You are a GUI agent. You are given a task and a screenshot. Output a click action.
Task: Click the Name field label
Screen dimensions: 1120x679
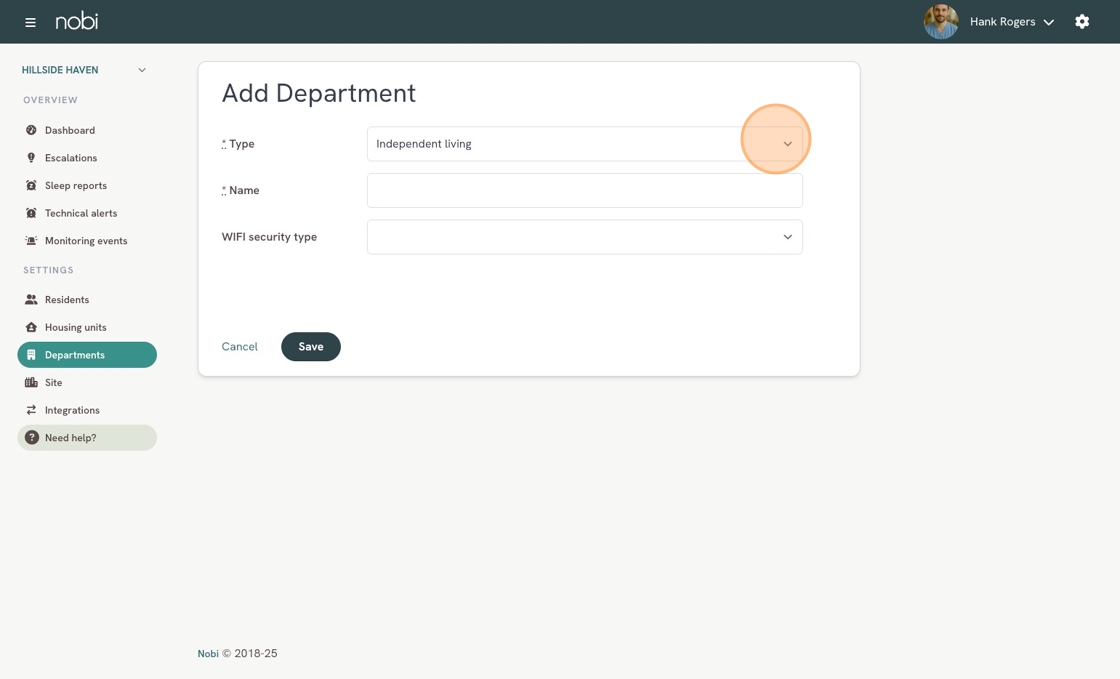[x=240, y=190]
